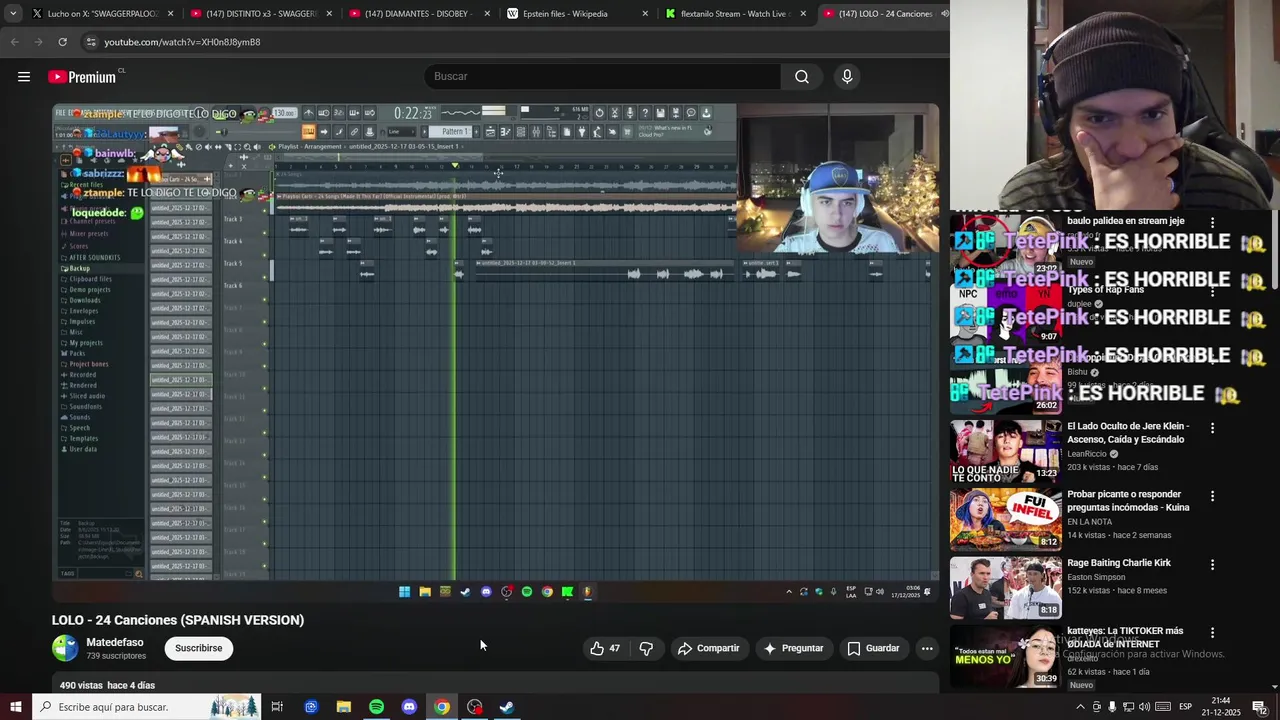Image resolution: width=1280 pixels, height=720 pixels.
Task: Open LeanRiccio channel name
Action: [1087, 454]
